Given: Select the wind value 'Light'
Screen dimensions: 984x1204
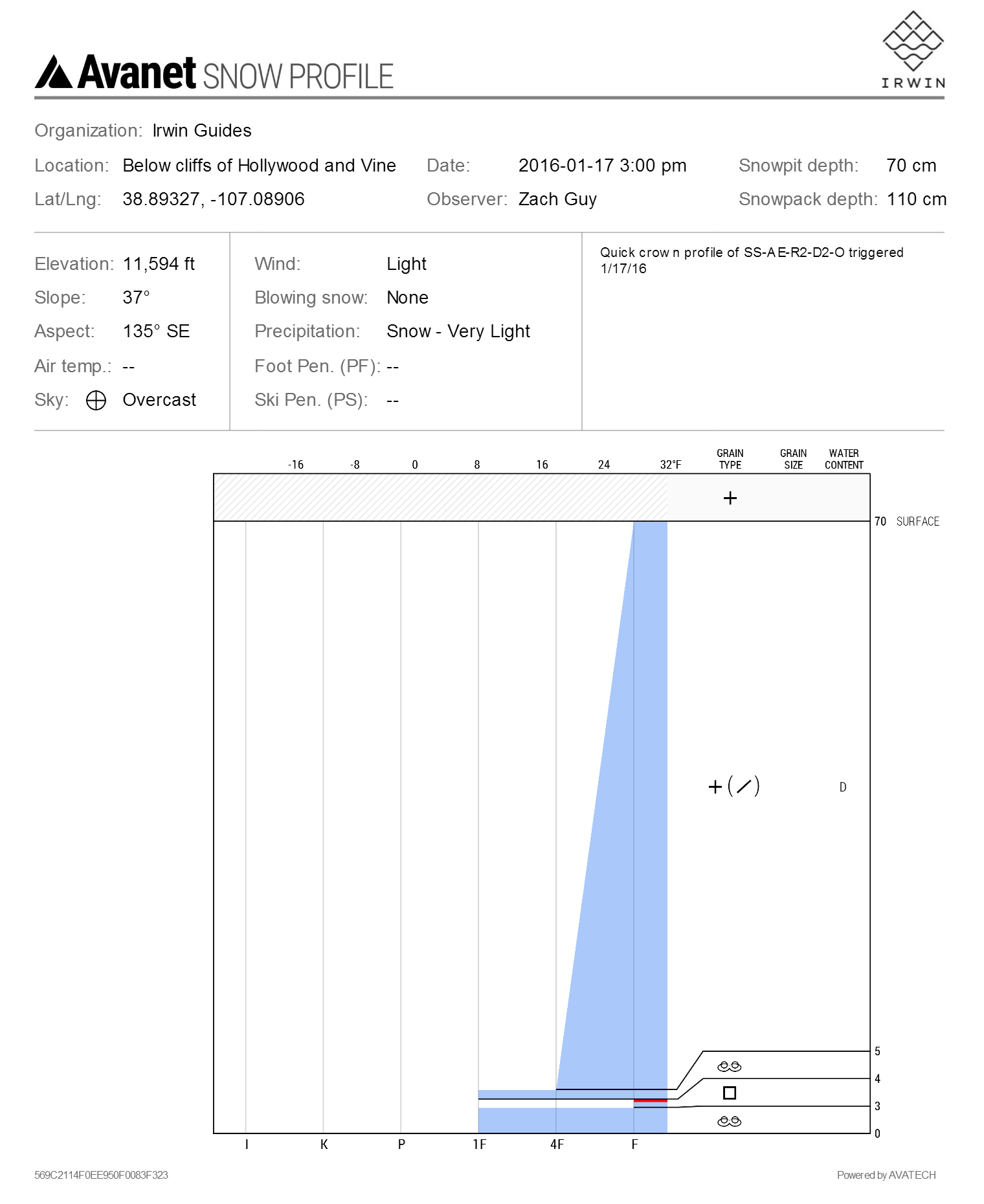Looking at the screenshot, I should 407,264.
